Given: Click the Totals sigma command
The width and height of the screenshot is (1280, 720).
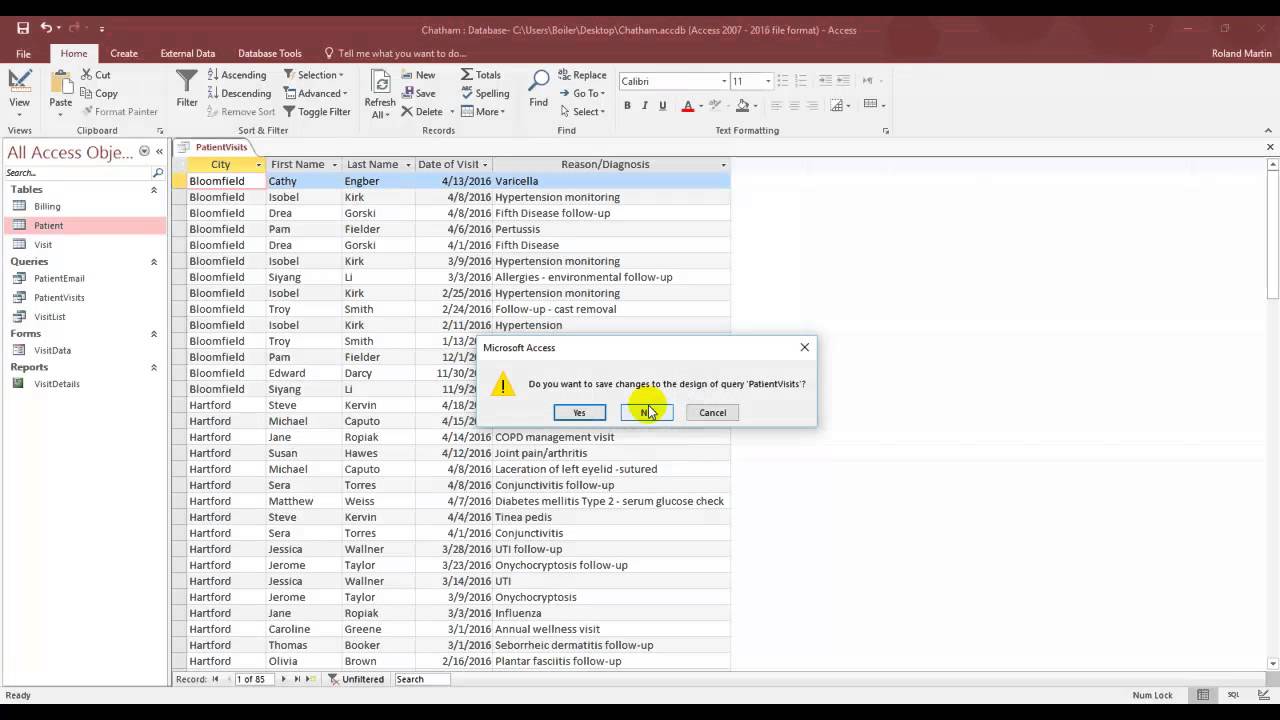Looking at the screenshot, I should (x=481, y=75).
